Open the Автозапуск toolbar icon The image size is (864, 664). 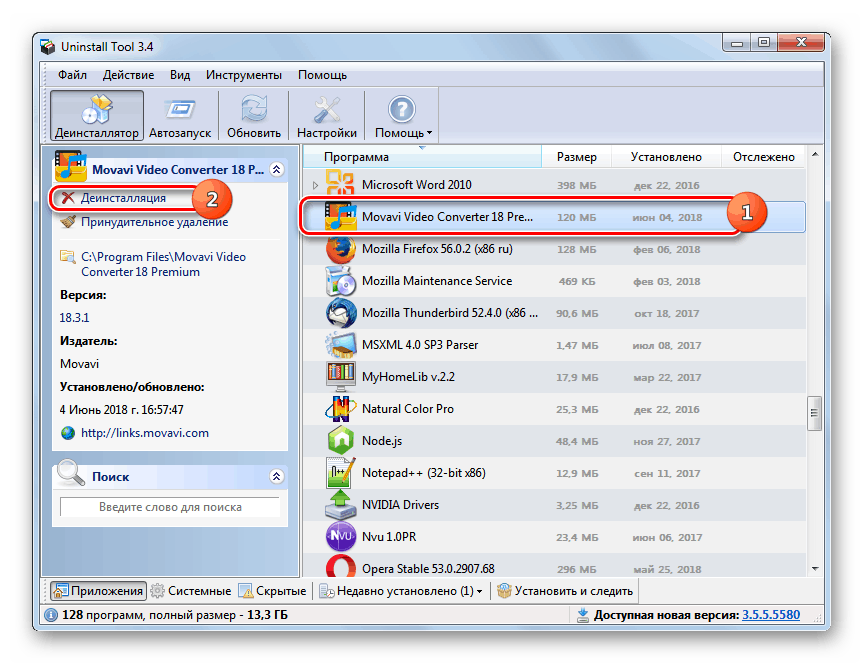click(179, 108)
